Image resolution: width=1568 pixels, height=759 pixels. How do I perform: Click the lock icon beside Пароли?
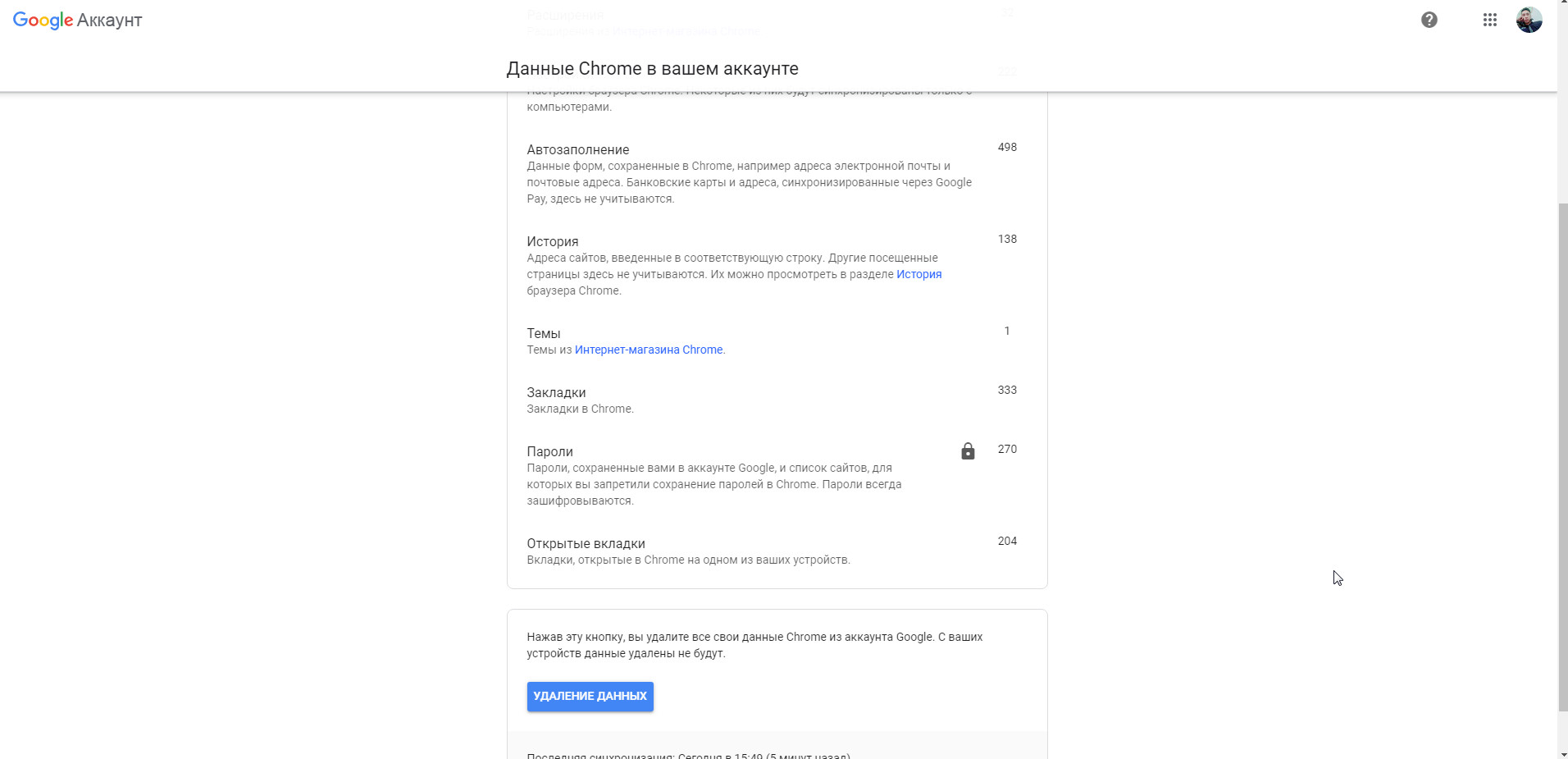[x=968, y=451]
